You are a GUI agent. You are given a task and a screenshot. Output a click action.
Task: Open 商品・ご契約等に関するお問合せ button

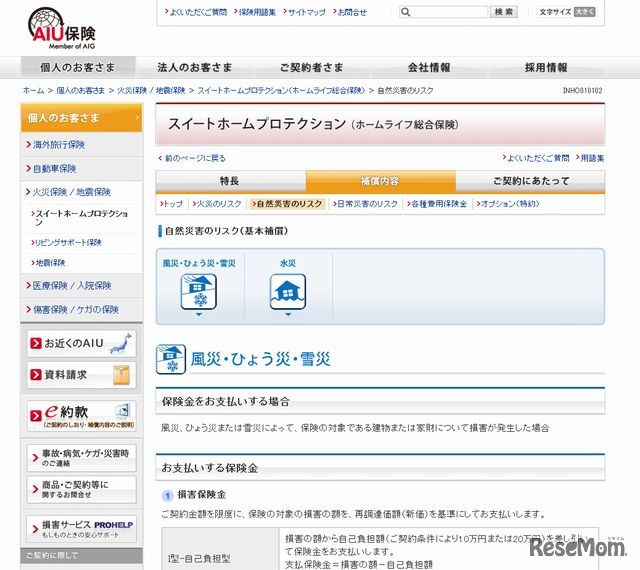pos(81,489)
